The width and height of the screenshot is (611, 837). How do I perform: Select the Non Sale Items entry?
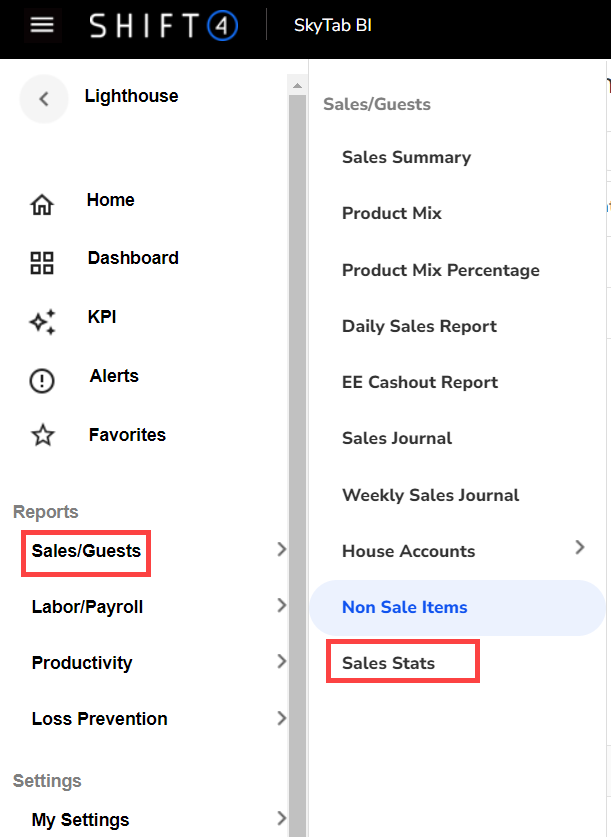[404, 607]
